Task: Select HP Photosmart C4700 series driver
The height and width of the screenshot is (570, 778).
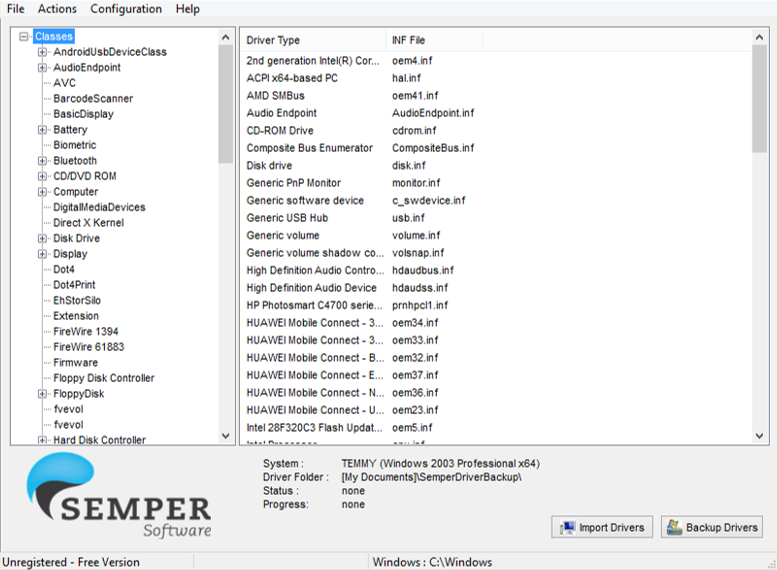Action: [x=315, y=305]
